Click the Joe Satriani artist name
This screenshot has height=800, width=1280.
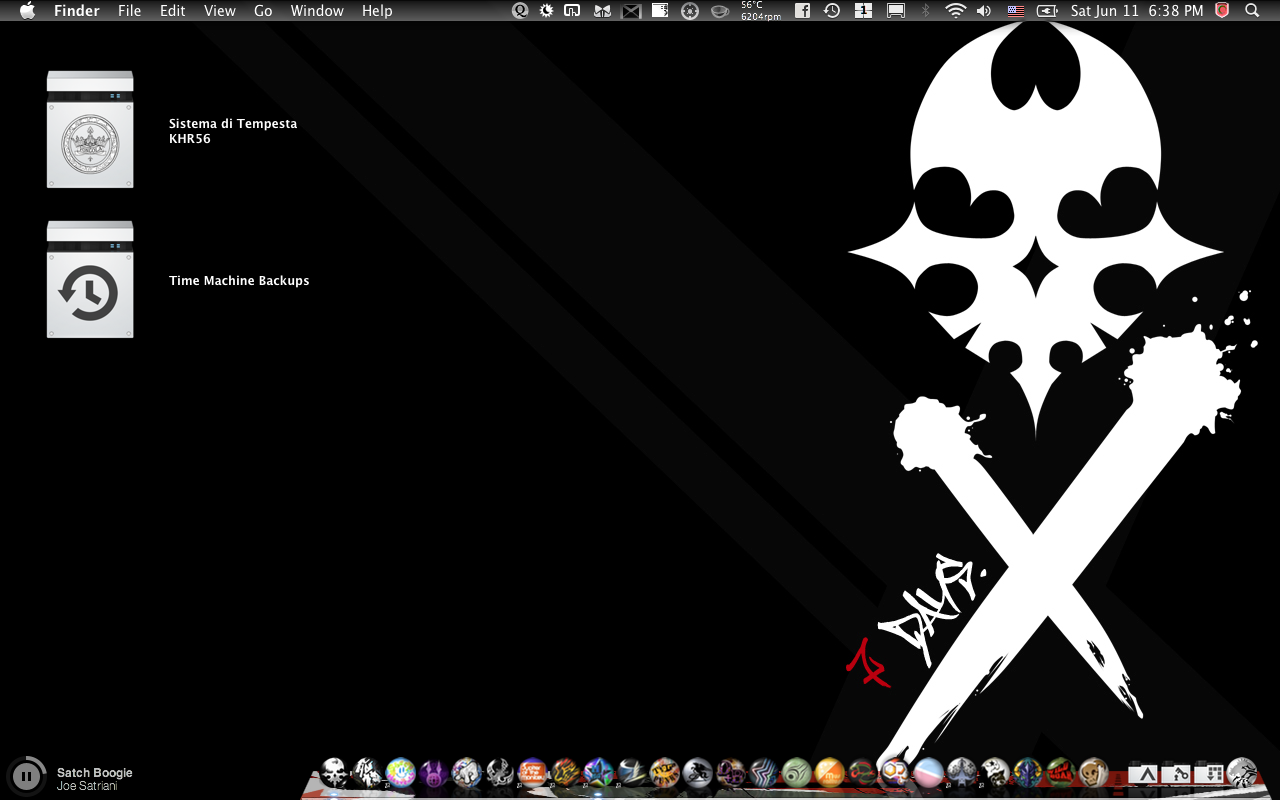point(88,787)
